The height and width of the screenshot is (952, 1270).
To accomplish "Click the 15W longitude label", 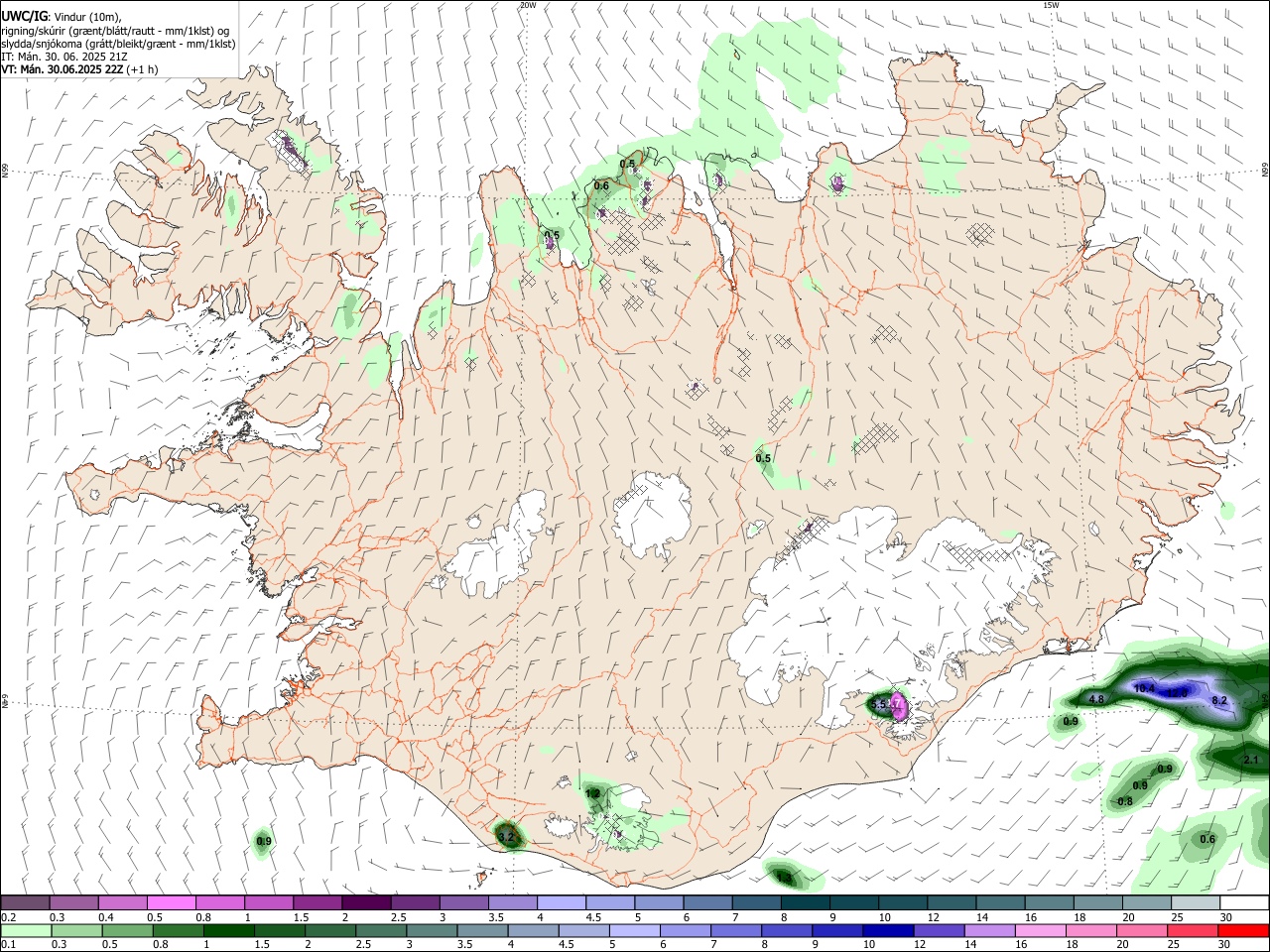I will (x=1051, y=5).
